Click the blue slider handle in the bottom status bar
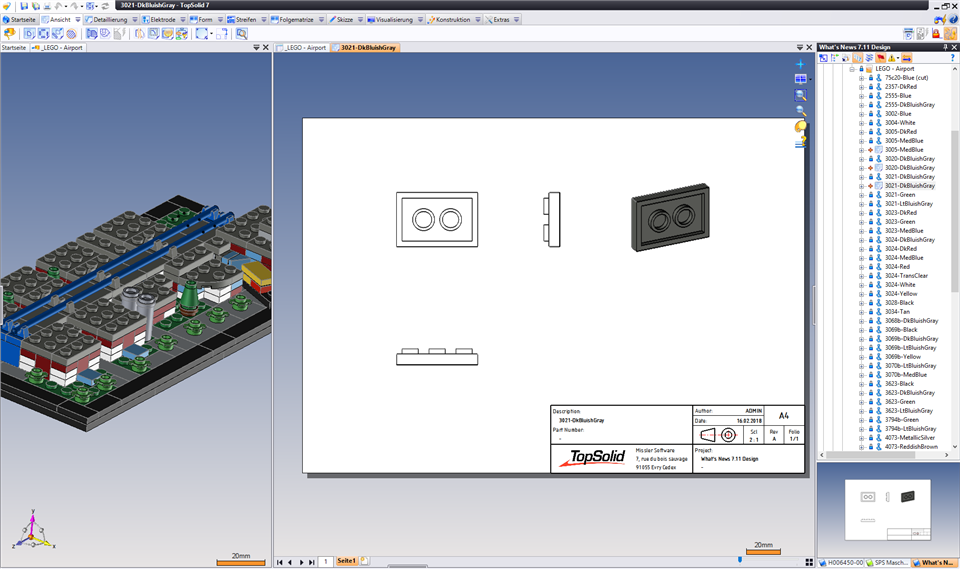This screenshot has width=960, height=569. [x=740, y=560]
